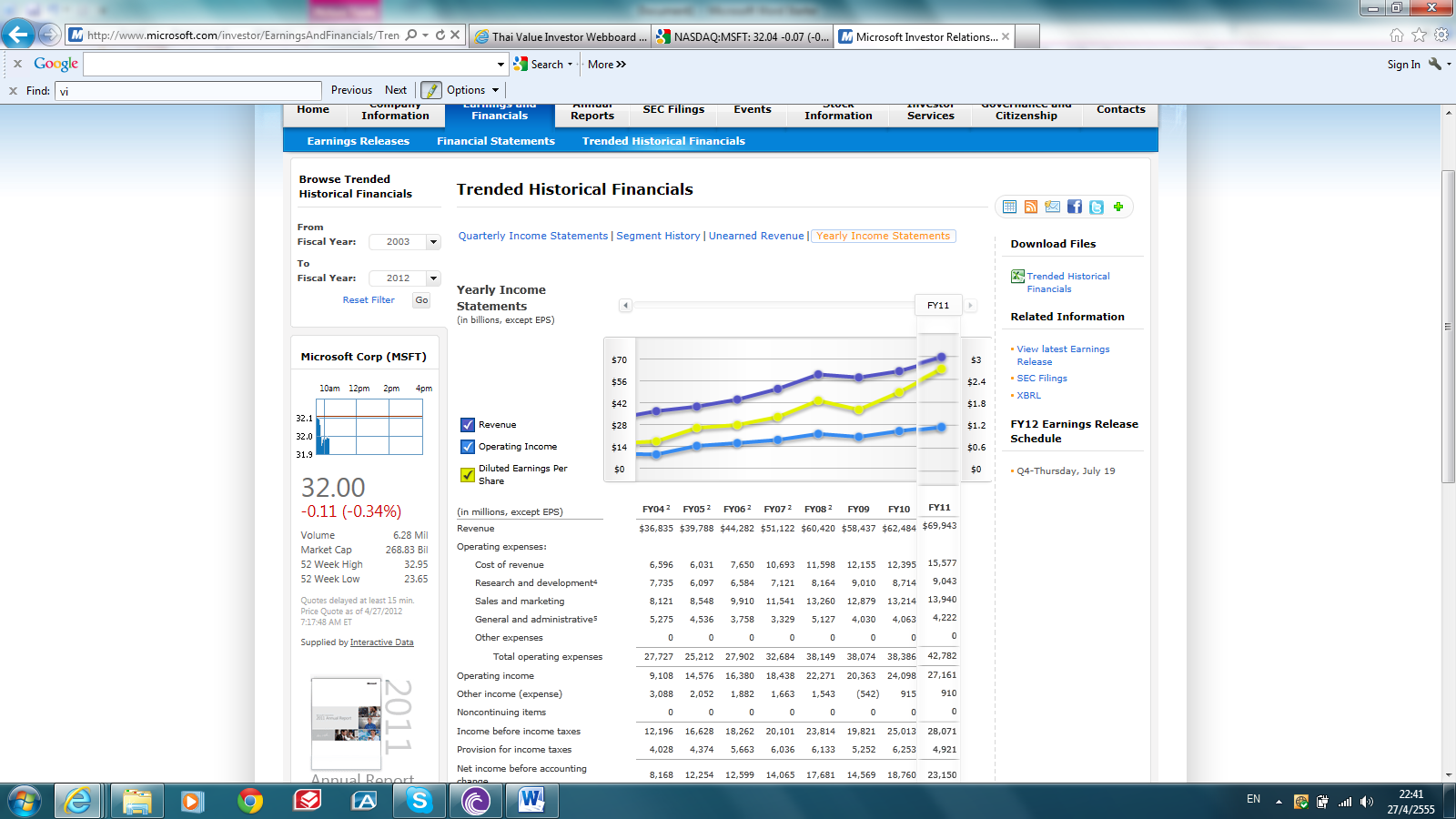This screenshot has height=819, width=1456.
Task: Open the RSS feed icon
Action: [x=1031, y=207]
